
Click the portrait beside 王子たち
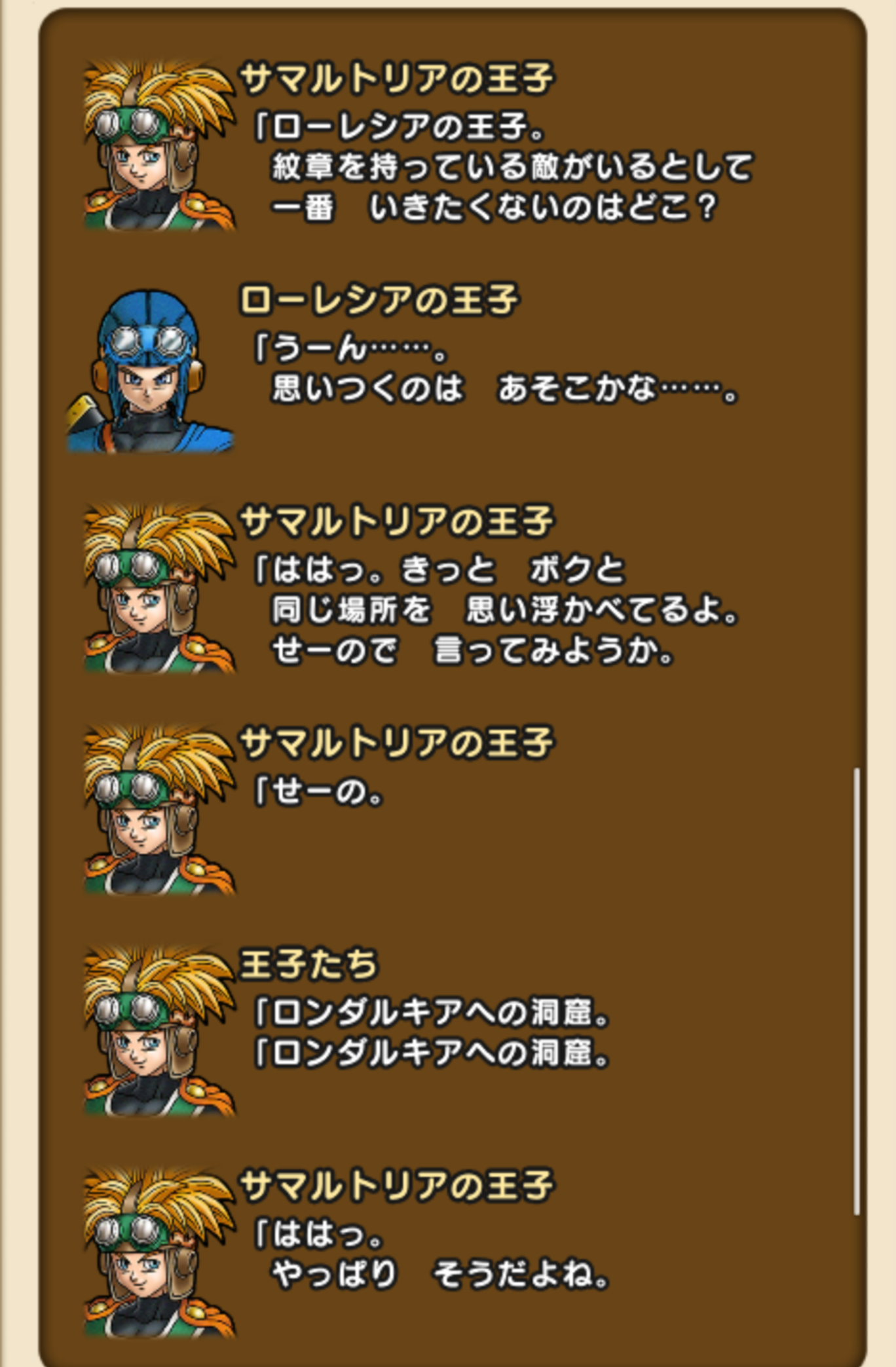point(159,1030)
